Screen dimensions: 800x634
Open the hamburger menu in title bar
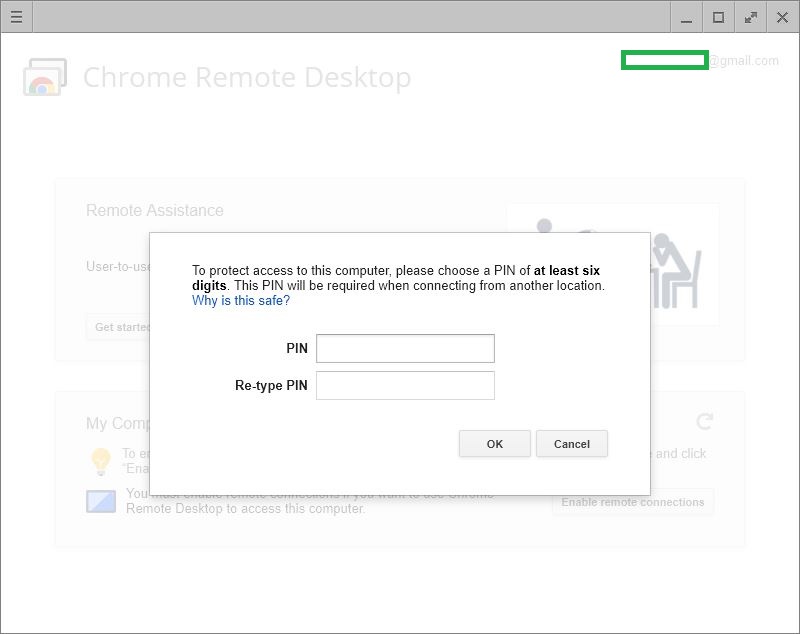tap(16, 17)
